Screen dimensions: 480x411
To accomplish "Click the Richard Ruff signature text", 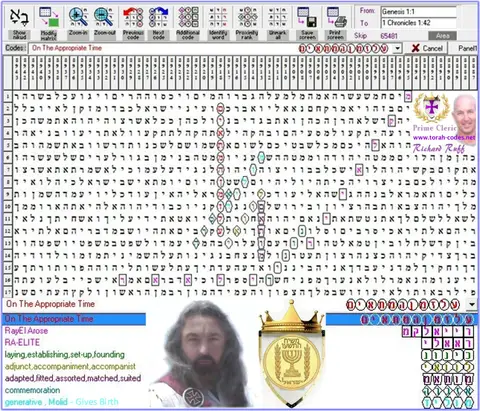I will pos(438,148).
